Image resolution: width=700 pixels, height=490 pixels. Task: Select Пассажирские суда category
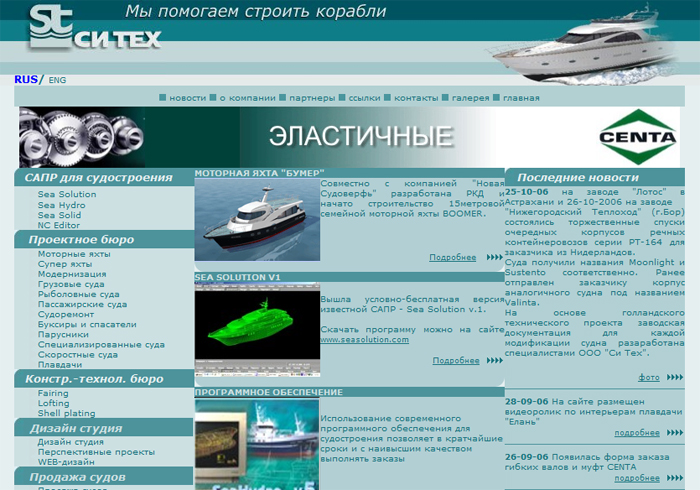pyautogui.click(x=82, y=304)
